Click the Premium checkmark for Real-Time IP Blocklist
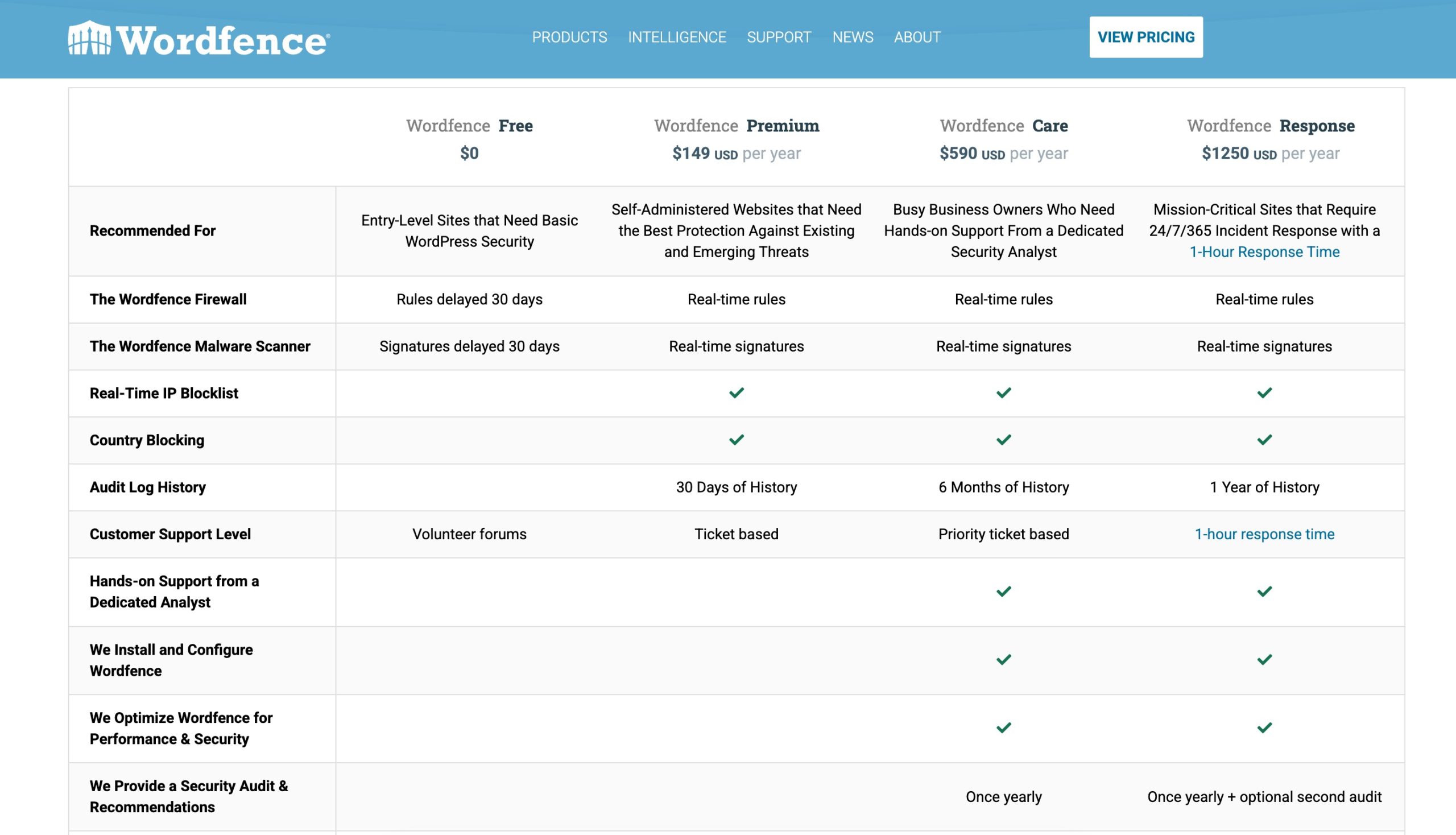1456x835 pixels. coord(737,393)
